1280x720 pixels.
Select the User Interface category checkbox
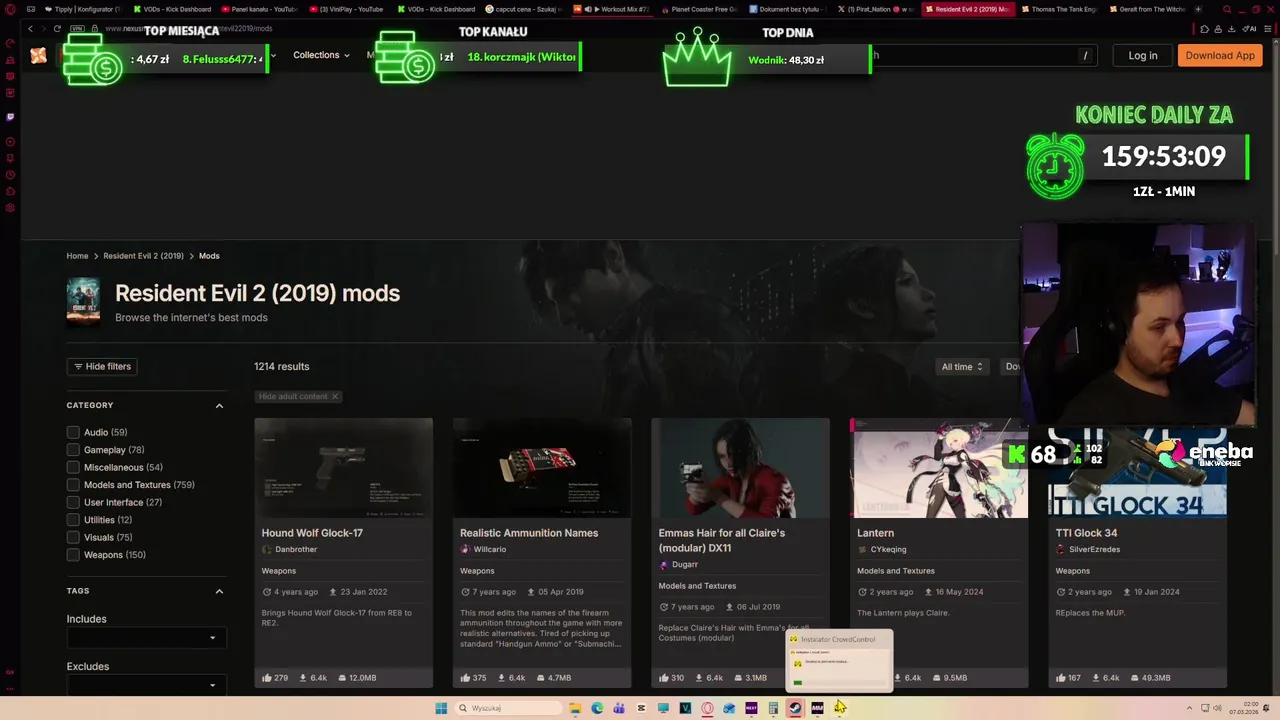73,502
